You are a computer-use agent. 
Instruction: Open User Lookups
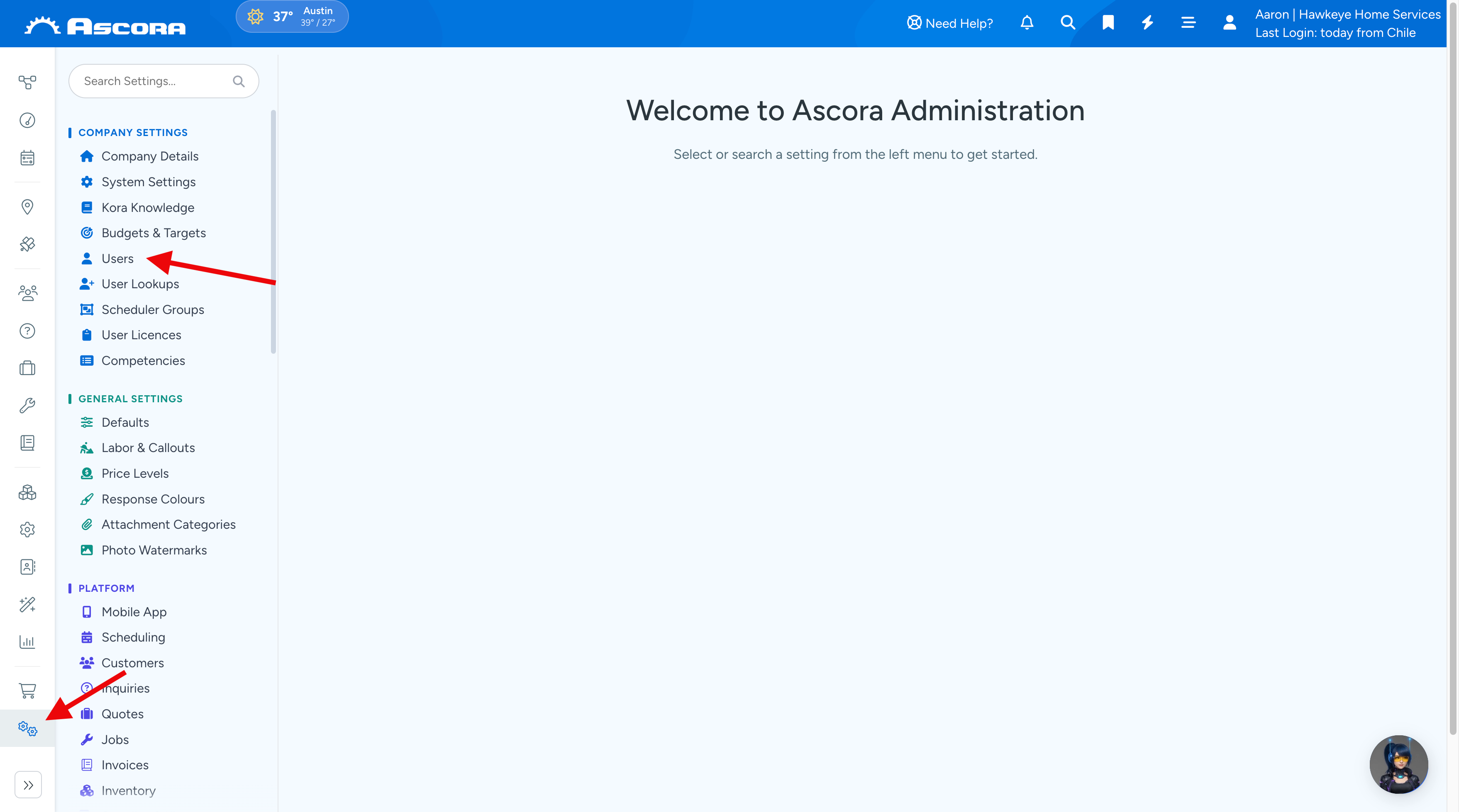129,284
